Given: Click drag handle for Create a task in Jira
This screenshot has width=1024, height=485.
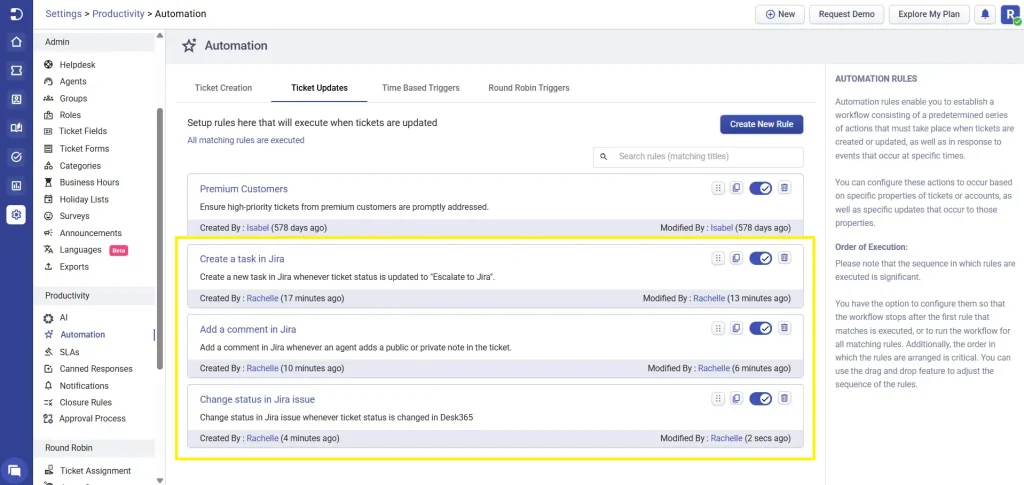Looking at the screenshot, I should tap(718, 258).
